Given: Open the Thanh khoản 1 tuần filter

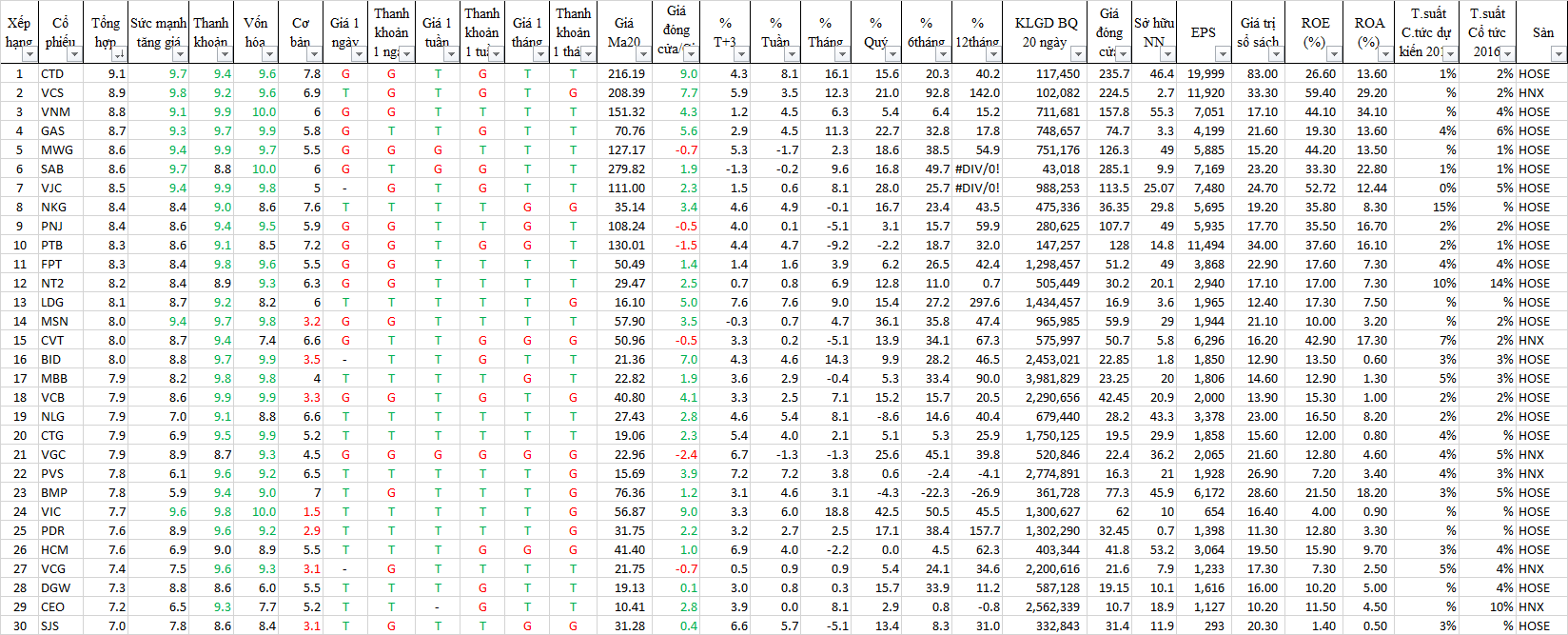Looking at the screenshot, I should 497,55.
